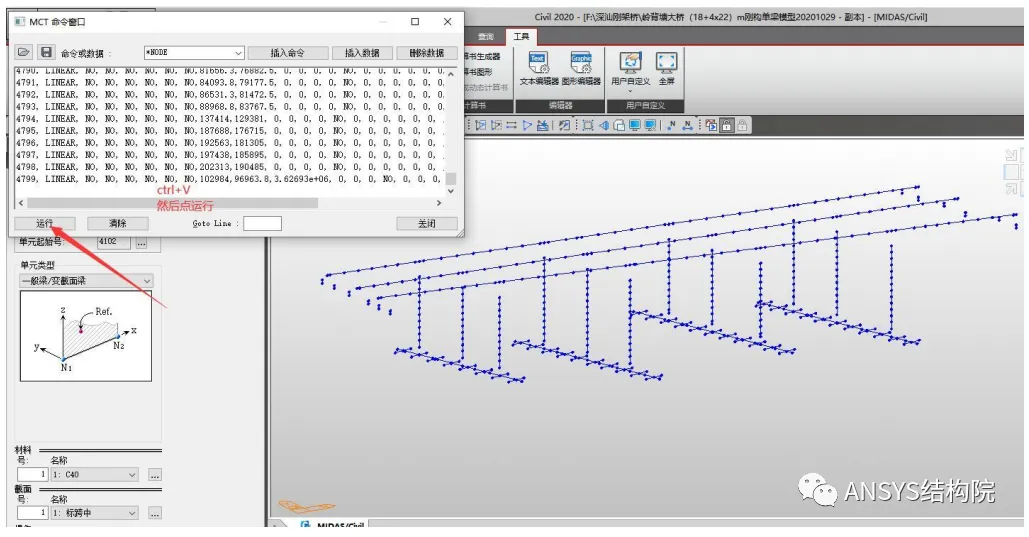Click data line starting with 4796, LINEAR
This screenshot has height=537, width=1029.
(230, 142)
